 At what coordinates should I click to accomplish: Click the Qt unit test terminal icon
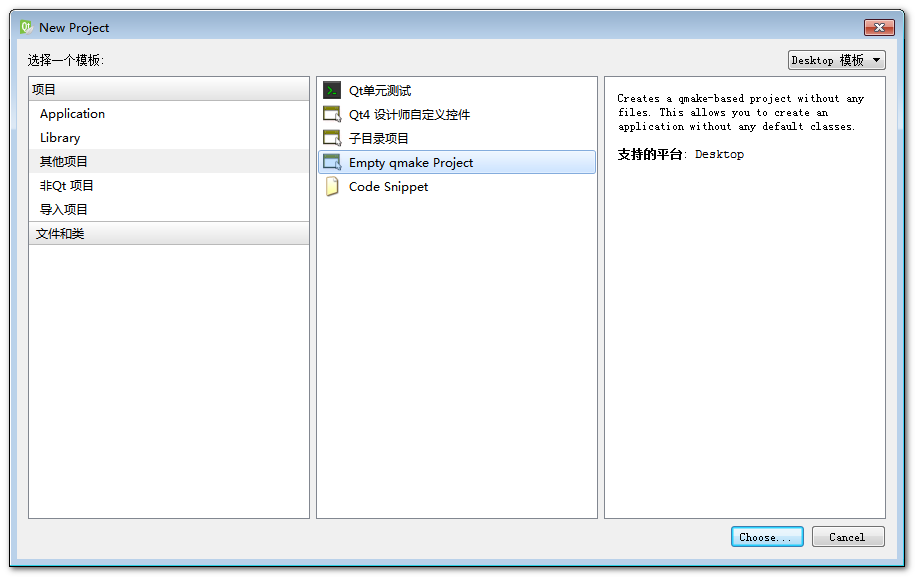point(332,90)
